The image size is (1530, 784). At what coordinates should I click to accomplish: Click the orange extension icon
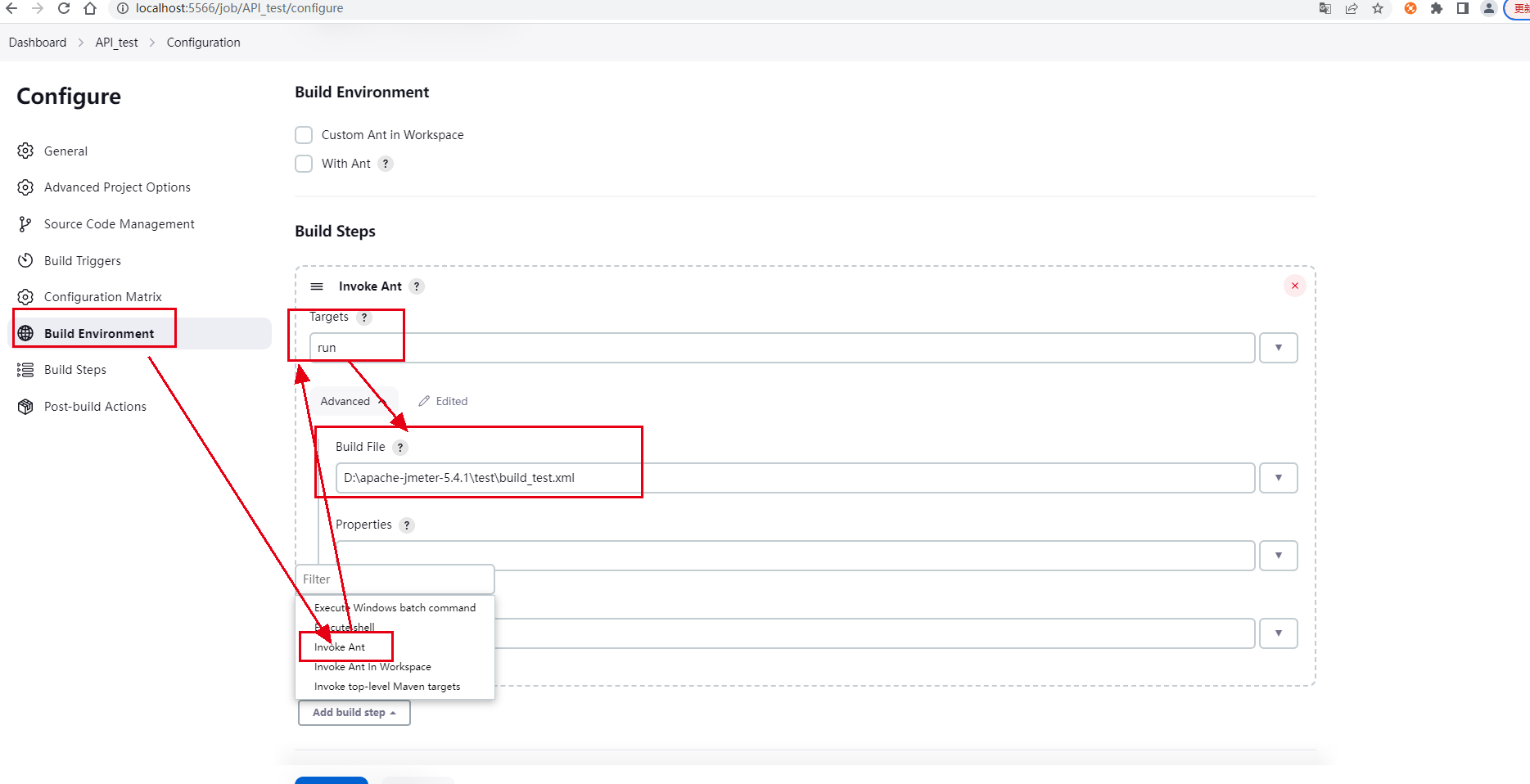pos(1410,8)
